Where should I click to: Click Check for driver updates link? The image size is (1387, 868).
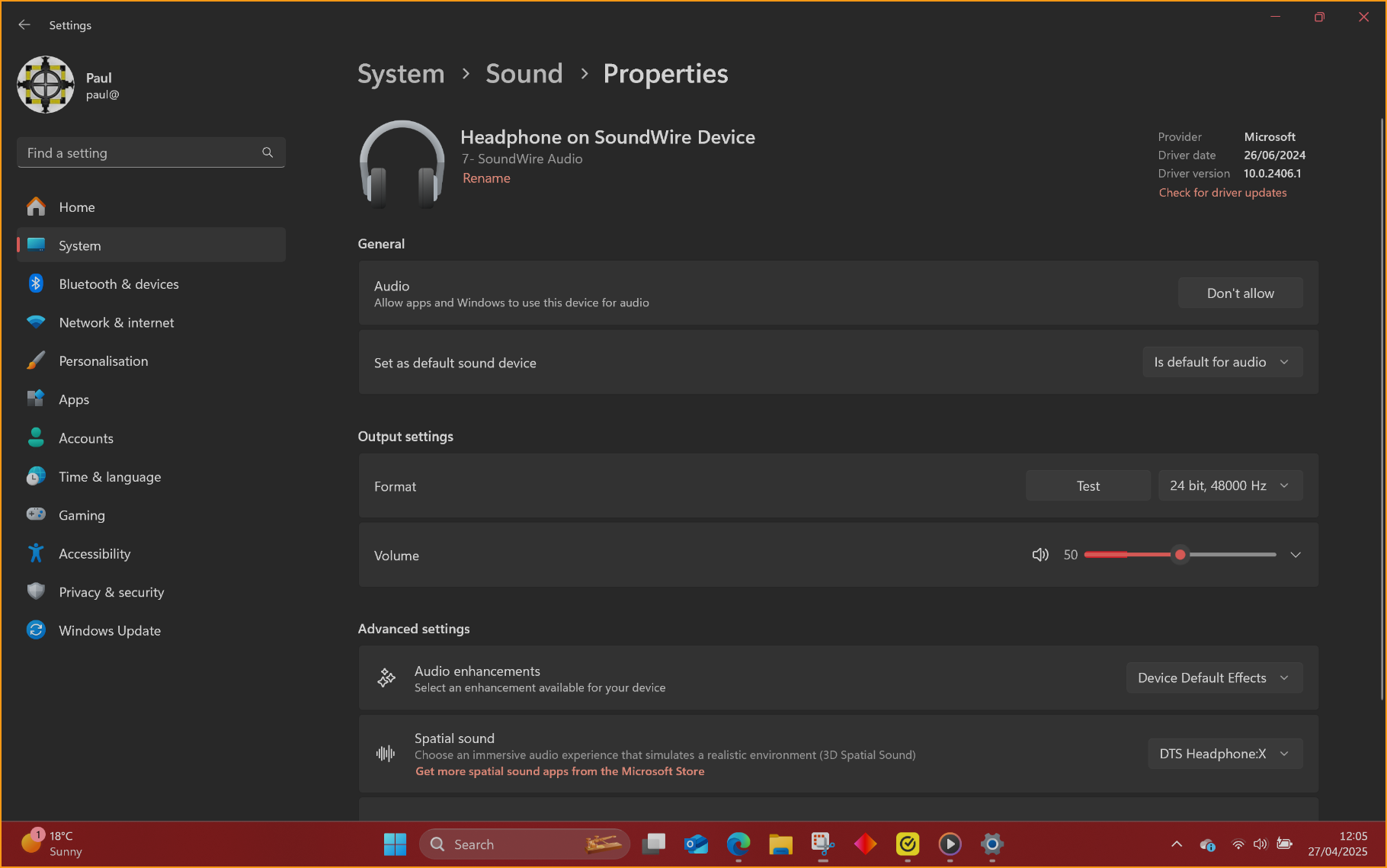[x=1222, y=192]
